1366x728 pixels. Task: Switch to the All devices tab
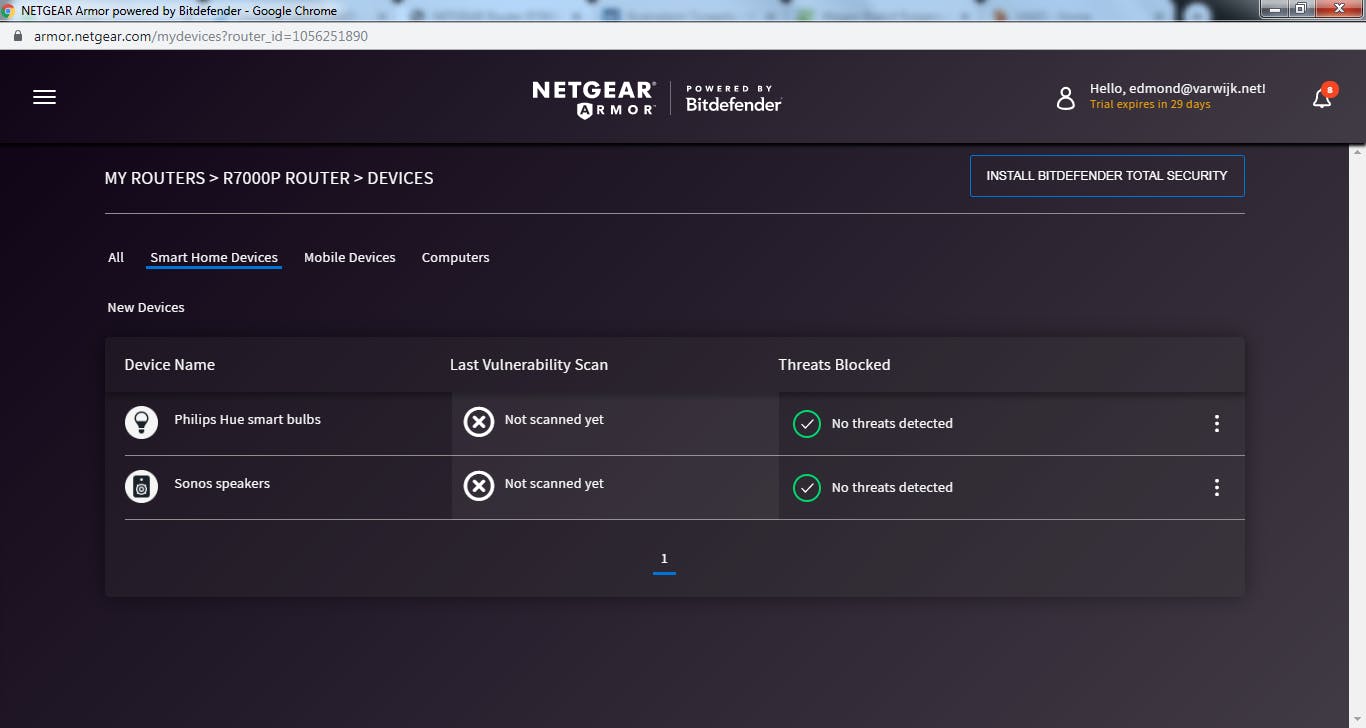tap(116, 258)
